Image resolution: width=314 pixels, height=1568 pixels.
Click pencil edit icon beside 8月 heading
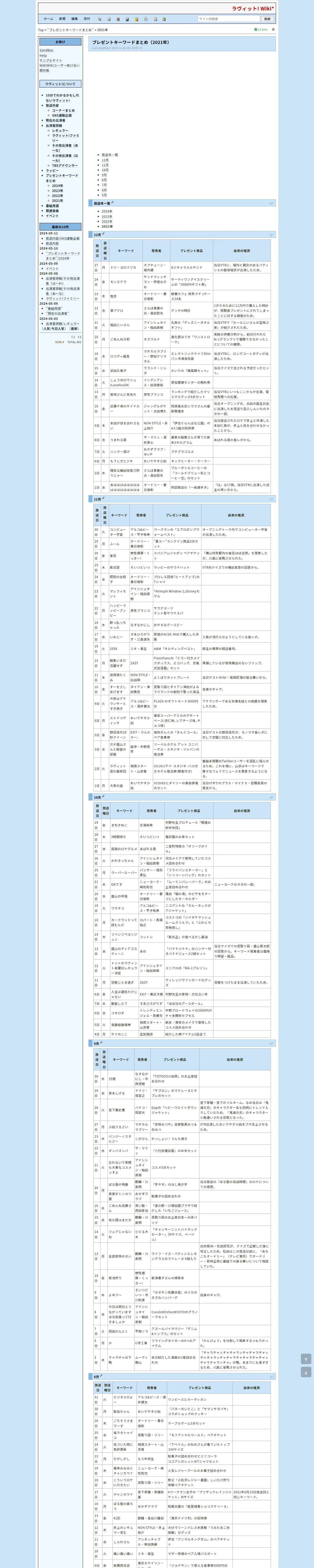(102, 1376)
